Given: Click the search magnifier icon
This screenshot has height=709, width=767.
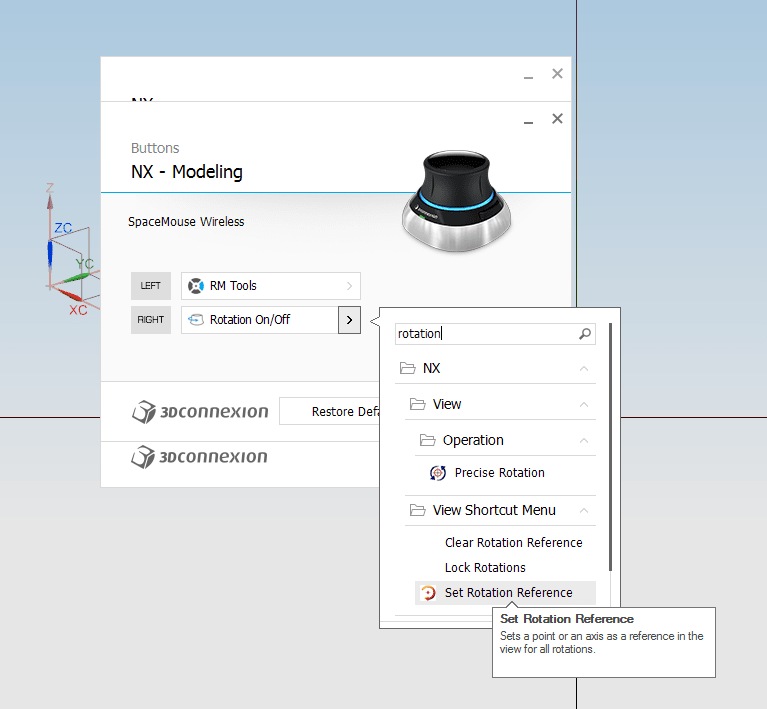Looking at the screenshot, I should coord(585,334).
